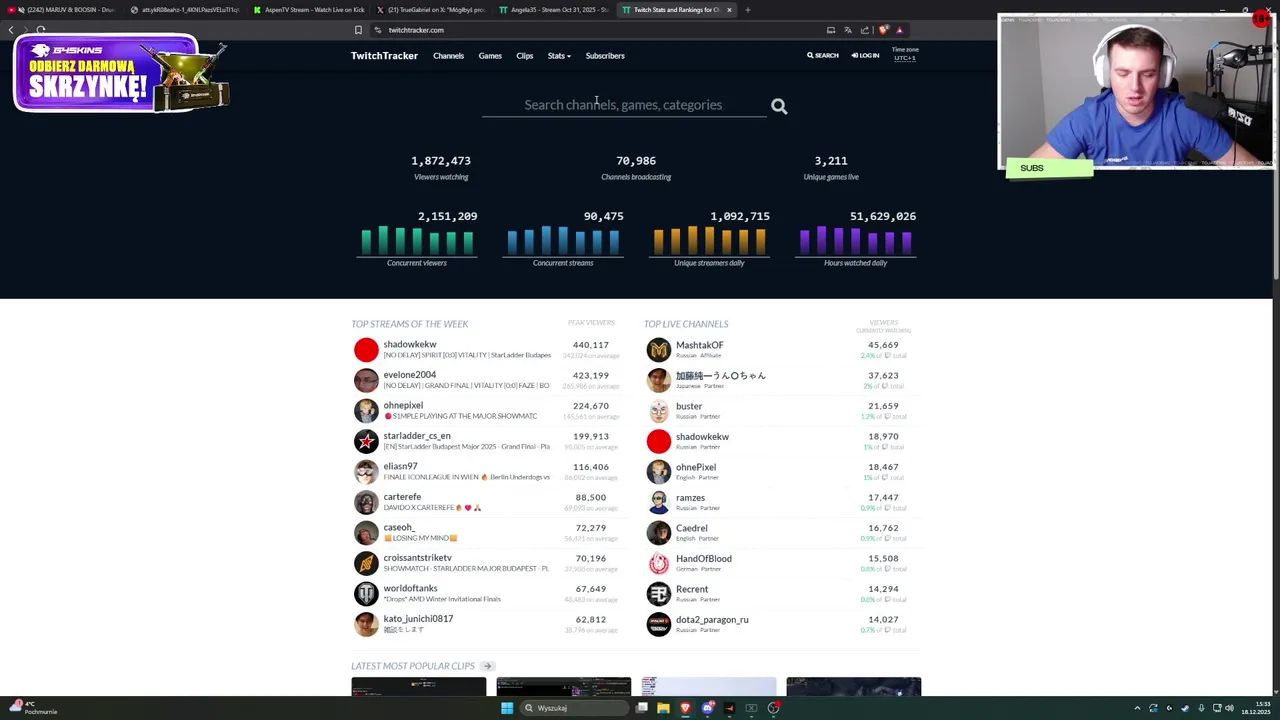Click the 440,117 peak viewers value
The height and width of the screenshot is (720, 1280).
click(591, 345)
